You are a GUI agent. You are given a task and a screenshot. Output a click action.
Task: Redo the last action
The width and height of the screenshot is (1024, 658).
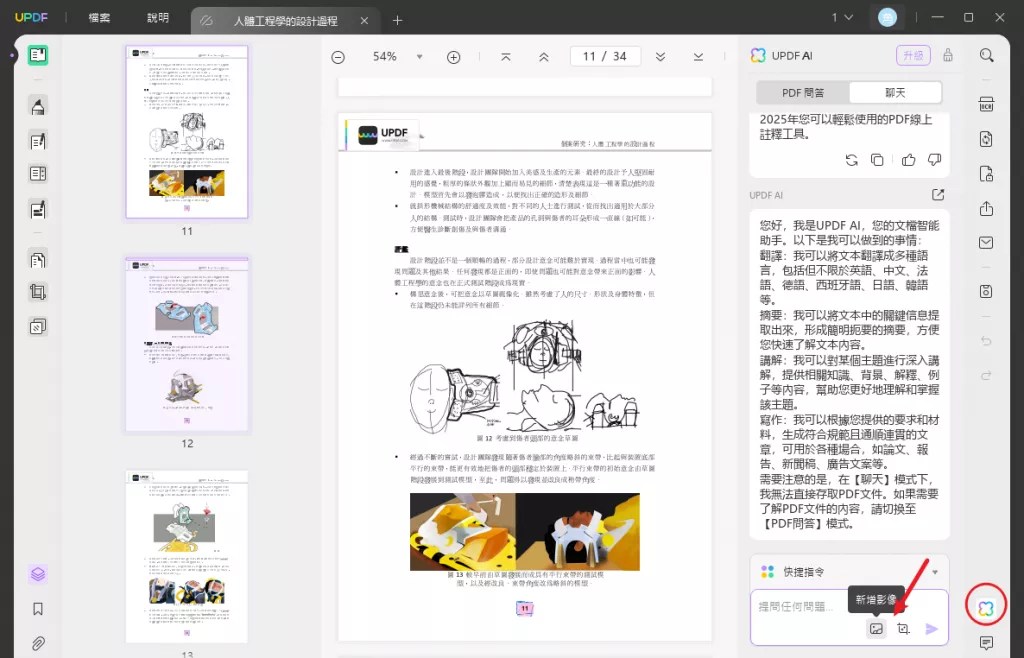coord(986,375)
